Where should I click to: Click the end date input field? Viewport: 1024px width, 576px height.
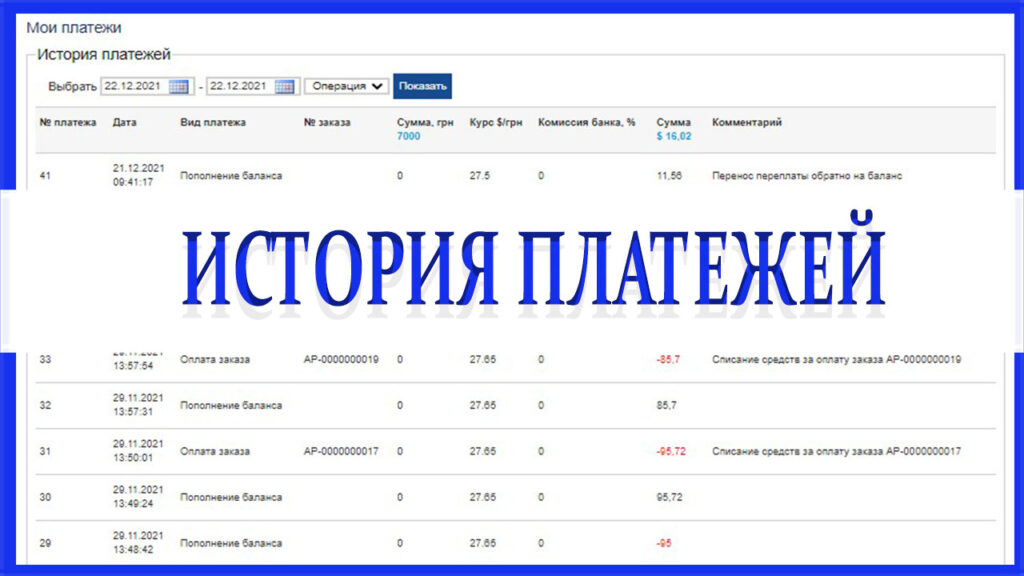239,87
